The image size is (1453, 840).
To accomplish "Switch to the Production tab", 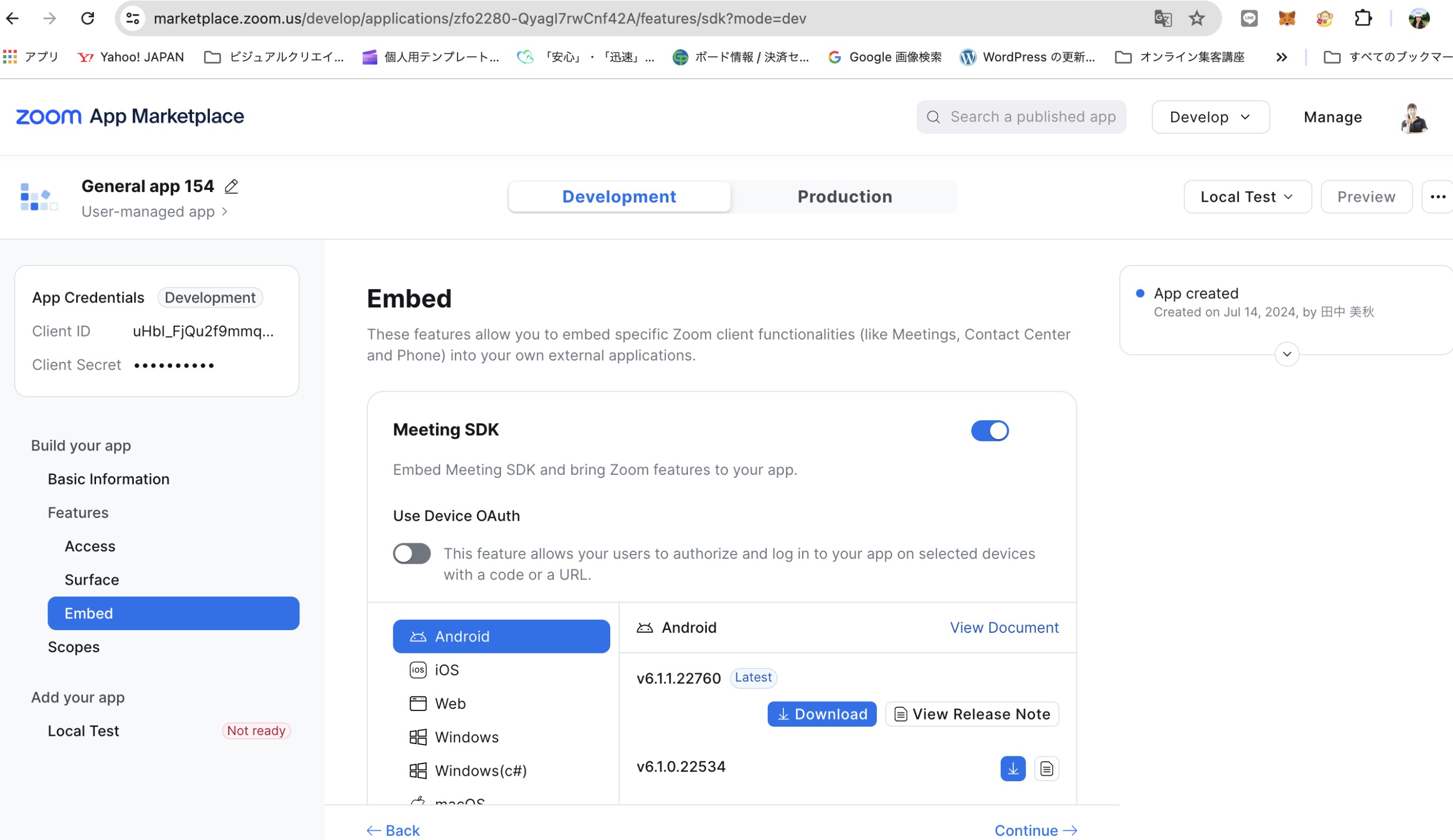I will click(844, 196).
